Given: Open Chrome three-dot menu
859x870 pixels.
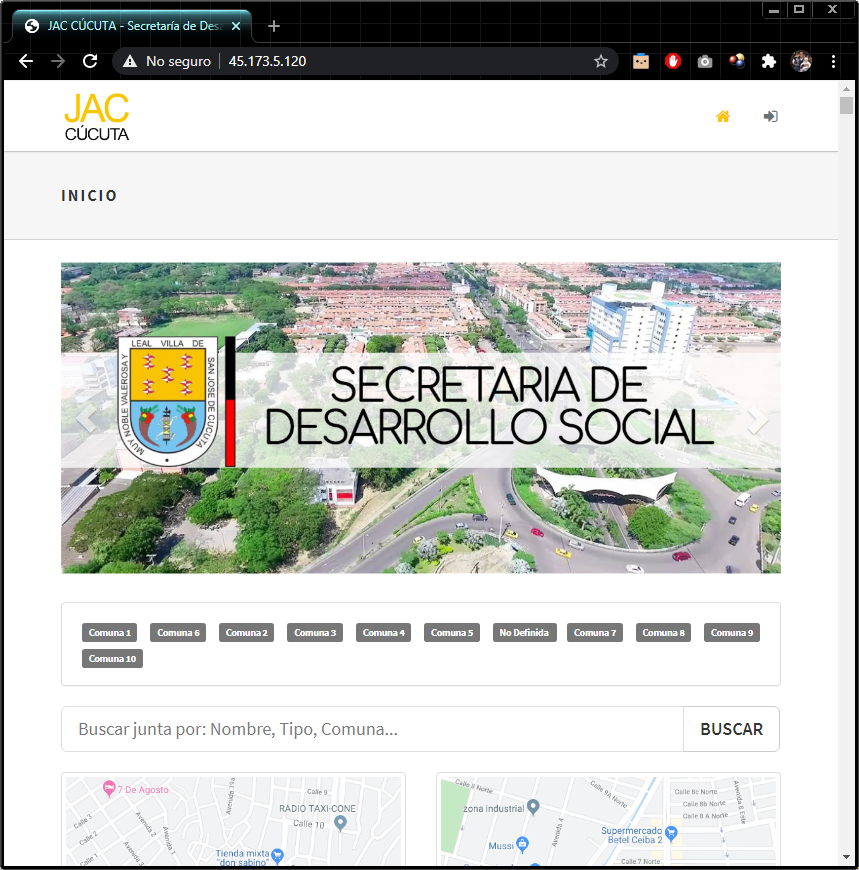Looking at the screenshot, I should (834, 61).
